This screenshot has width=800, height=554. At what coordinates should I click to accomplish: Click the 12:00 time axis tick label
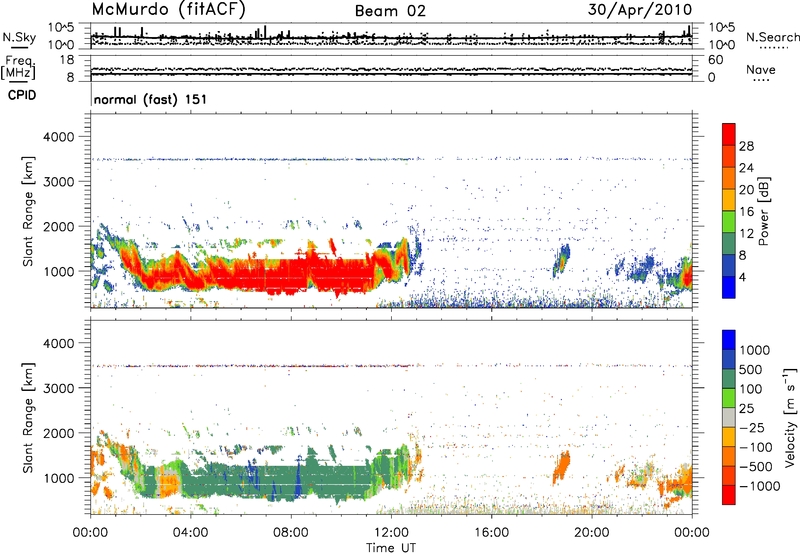click(391, 533)
